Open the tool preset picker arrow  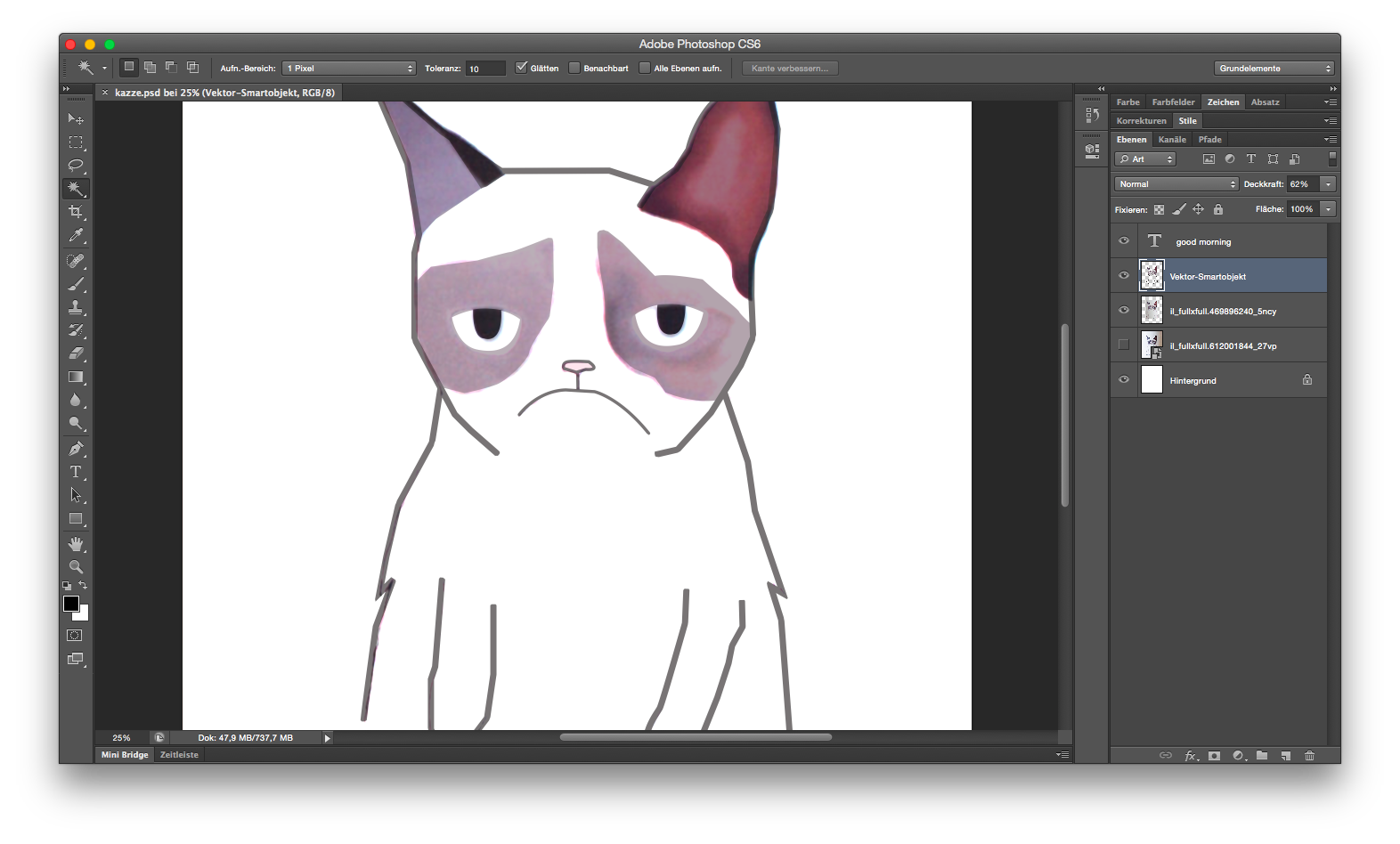(104, 69)
